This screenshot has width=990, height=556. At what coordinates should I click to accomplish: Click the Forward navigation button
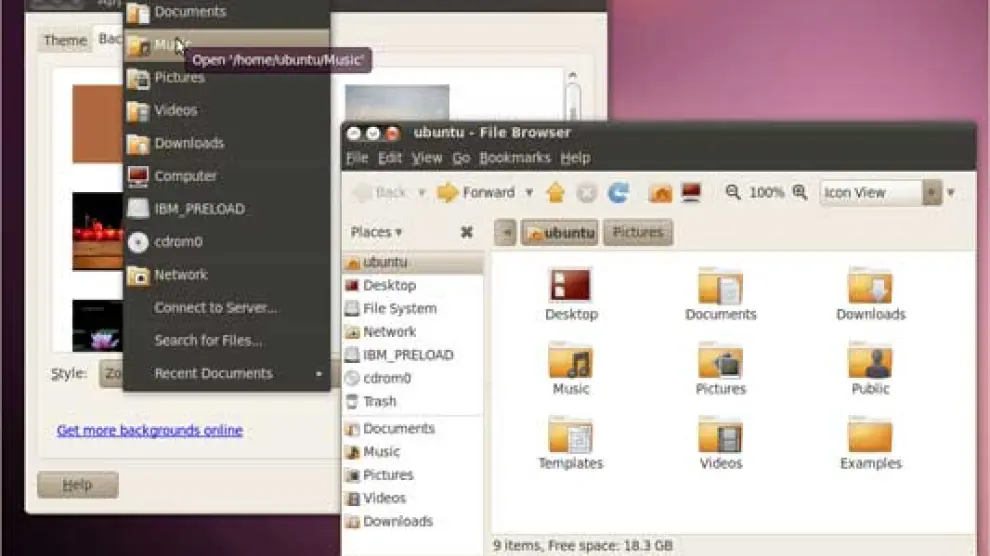click(x=476, y=193)
